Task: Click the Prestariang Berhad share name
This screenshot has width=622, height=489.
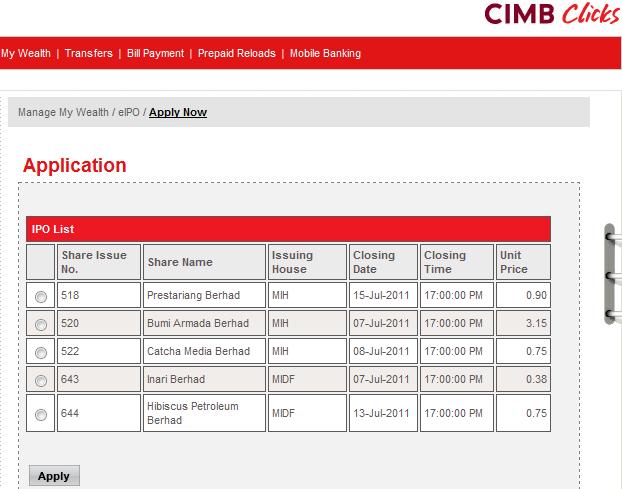Action: tap(194, 295)
